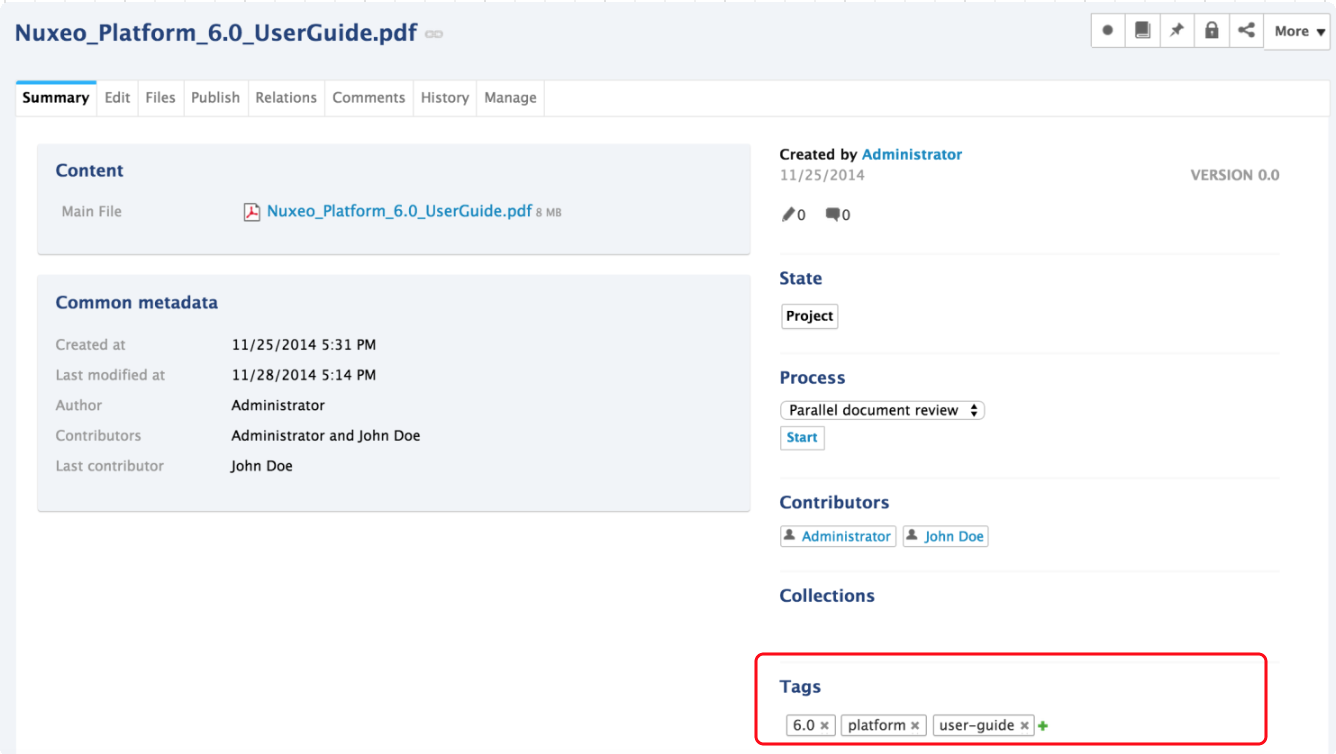Viewport: 1336px width, 754px height.
Task: Click the user icon beside Administrator contributor
Action: click(x=790, y=536)
